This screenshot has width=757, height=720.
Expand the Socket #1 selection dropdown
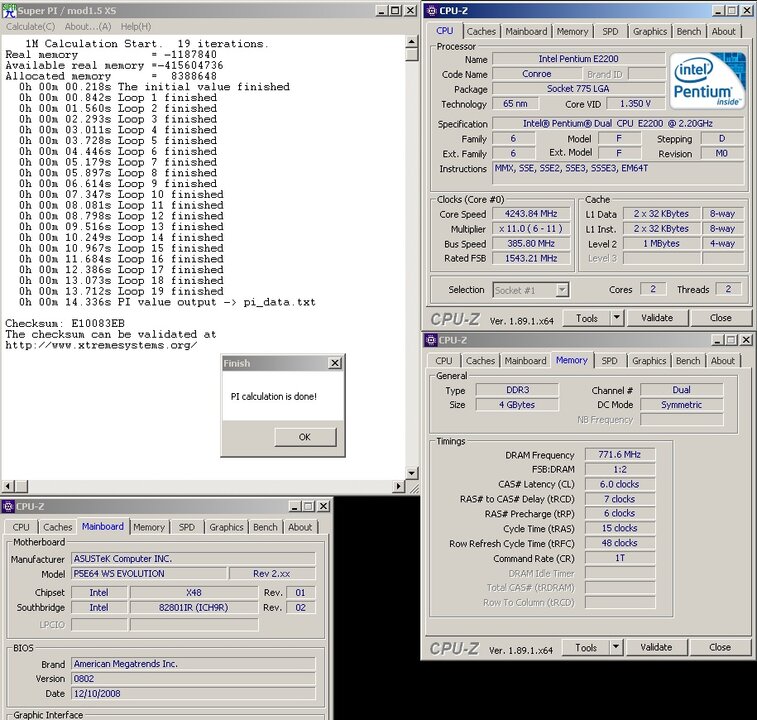(x=561, y=290)
